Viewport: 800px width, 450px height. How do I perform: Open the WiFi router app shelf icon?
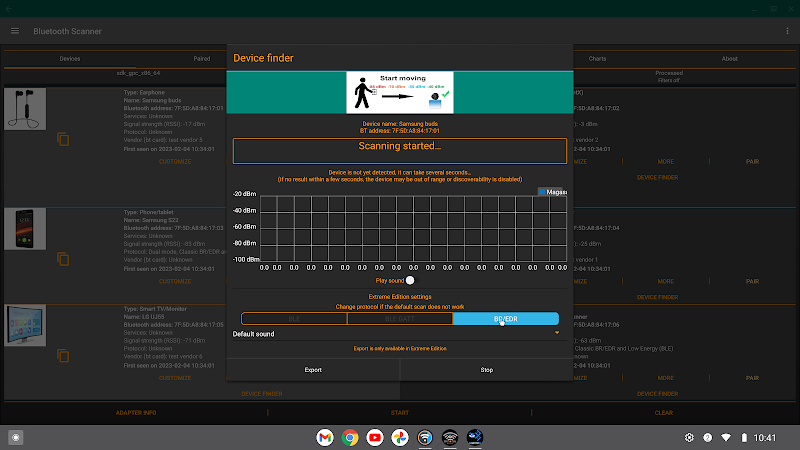pyautogui.click(x=425, y=437)
